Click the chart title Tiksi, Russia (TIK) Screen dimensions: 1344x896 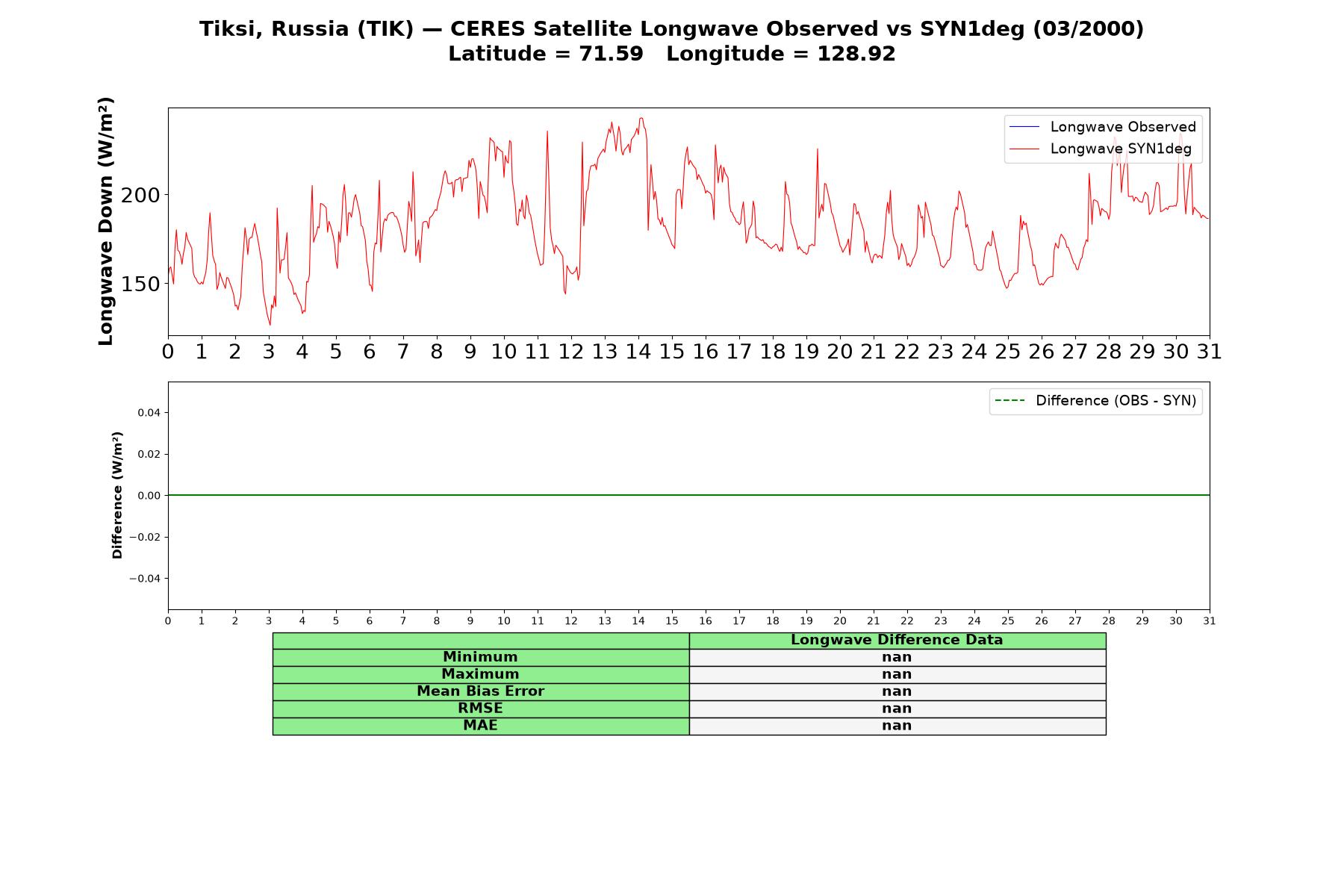click(x=306, y=29)
